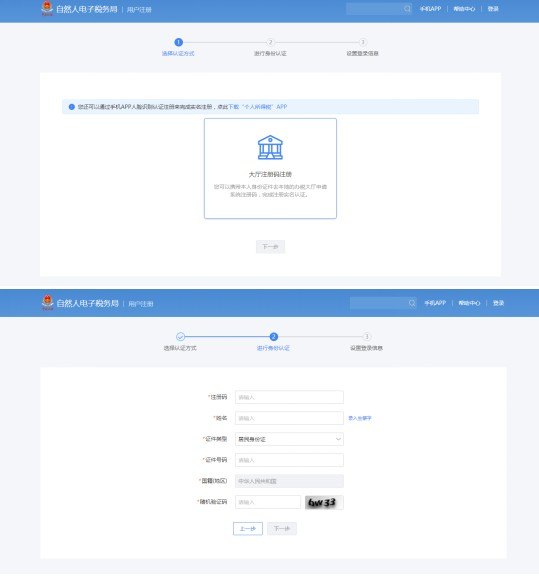
Task: Click the chevron arrow of 证件类型 select
Action: click(x=338, y=439)
